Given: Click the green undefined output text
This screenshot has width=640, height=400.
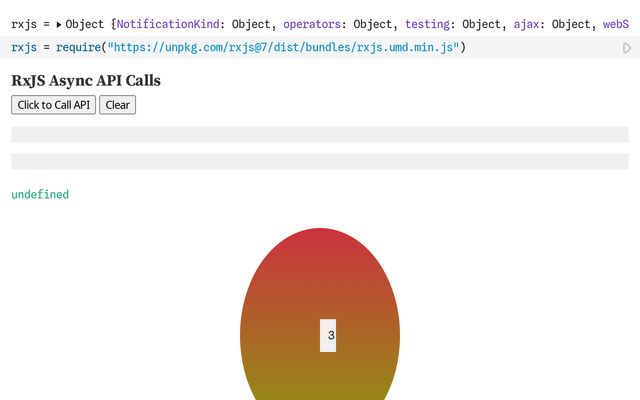Looking at the screenshot, I should [40, 195].
